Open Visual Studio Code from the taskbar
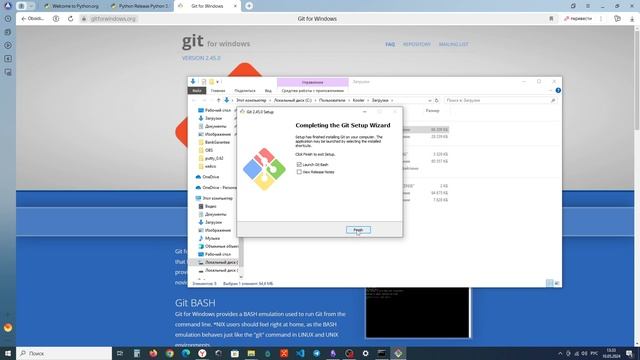640x360 pixels. [x=300, y=353]
